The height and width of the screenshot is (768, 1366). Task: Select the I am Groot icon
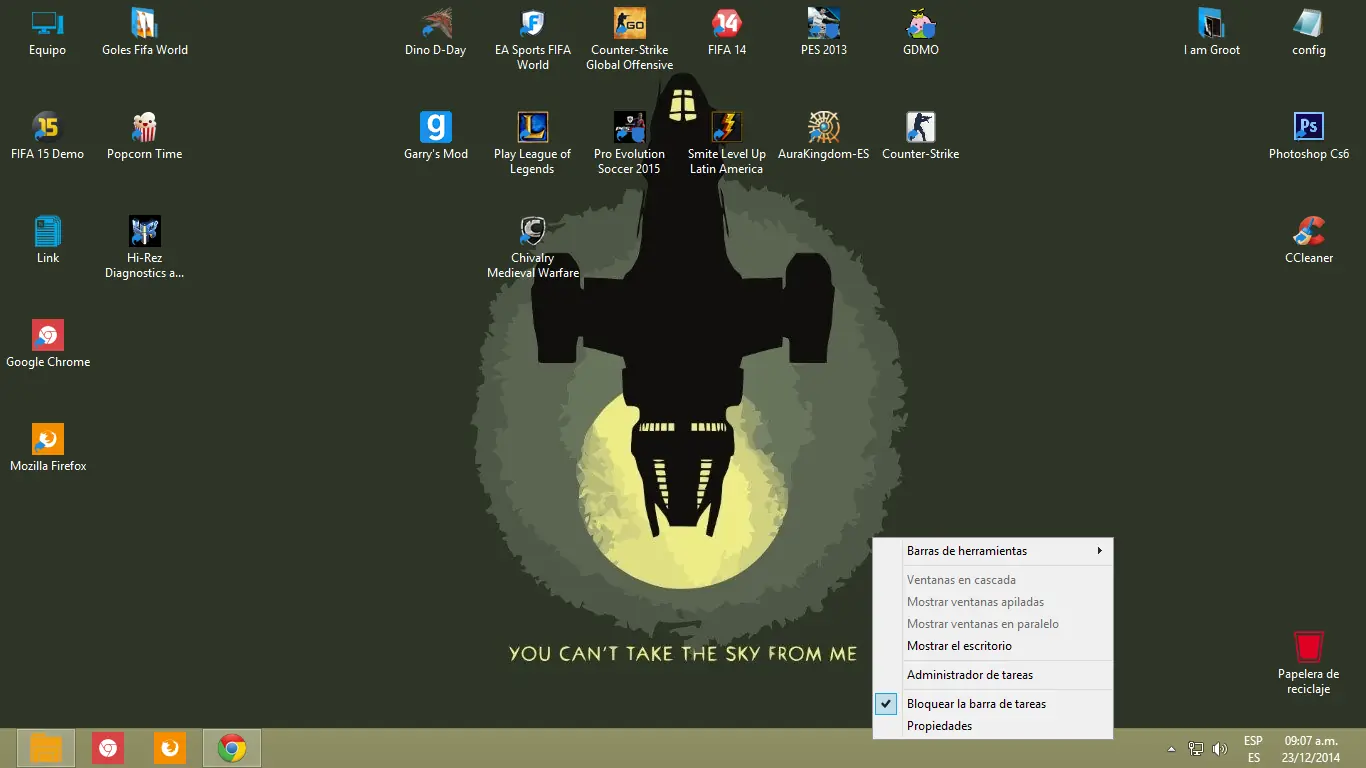[x=1212, y=33]
